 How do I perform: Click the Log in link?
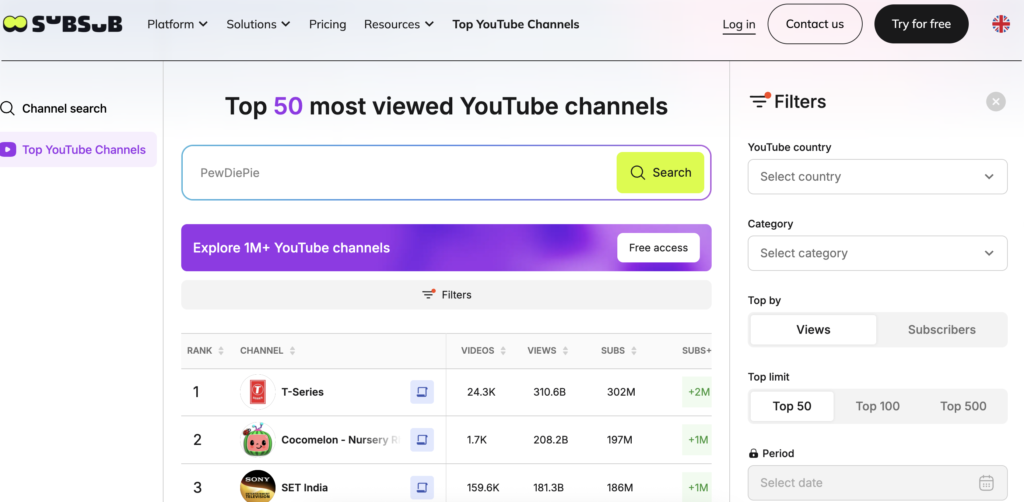(x=739, y=24)
